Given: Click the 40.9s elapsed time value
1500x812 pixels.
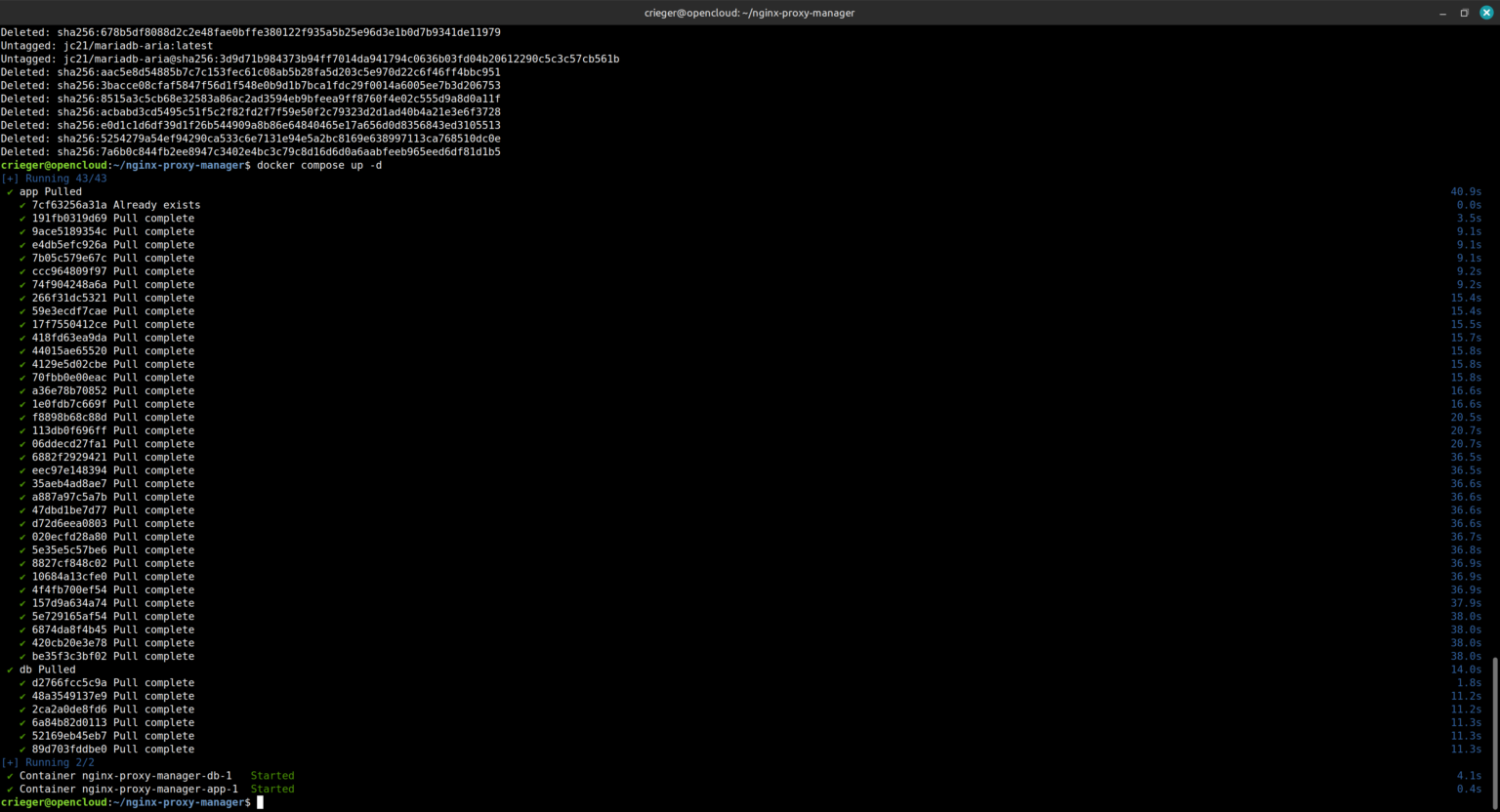Looking at the screenshot, I should (1465, 192).
